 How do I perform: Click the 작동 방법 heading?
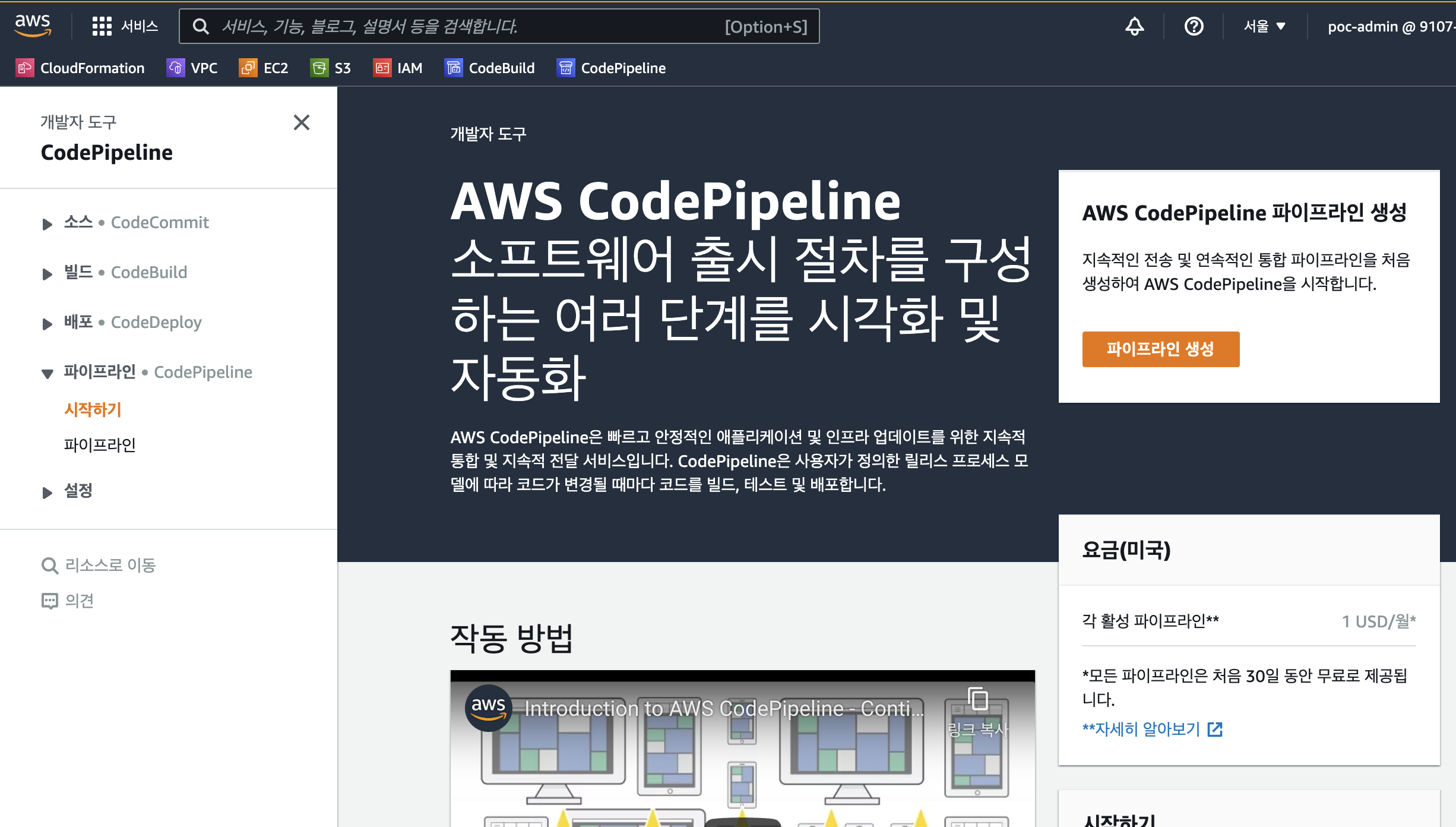[x=511, y=638]
